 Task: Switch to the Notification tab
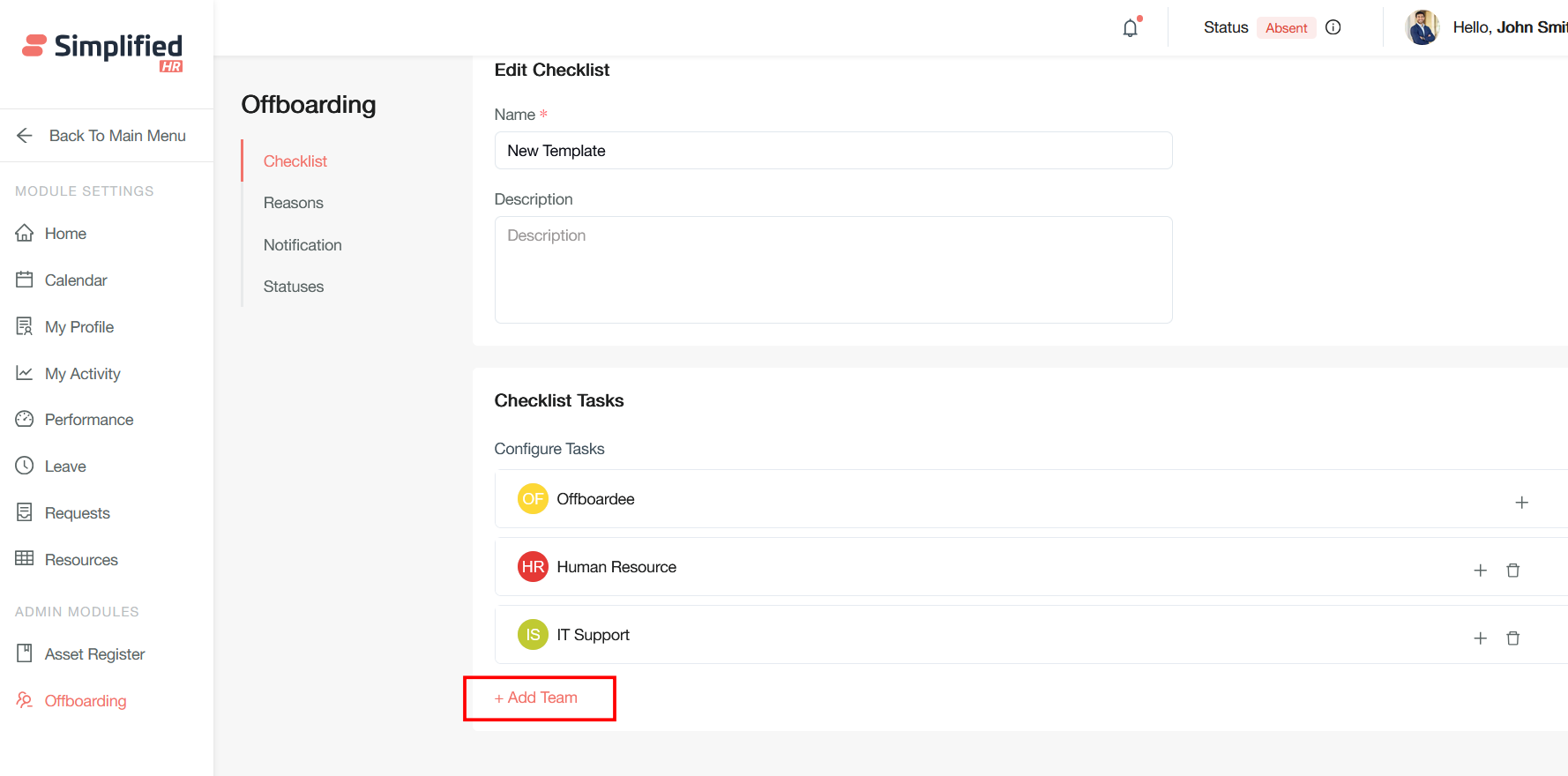pos(302,245)
